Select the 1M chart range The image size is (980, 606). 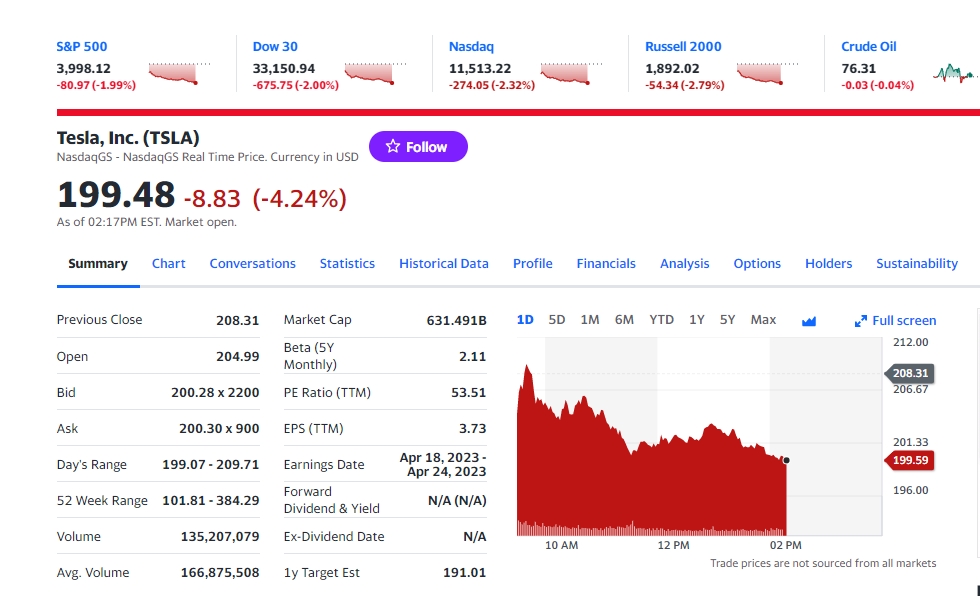click(590, 320)
